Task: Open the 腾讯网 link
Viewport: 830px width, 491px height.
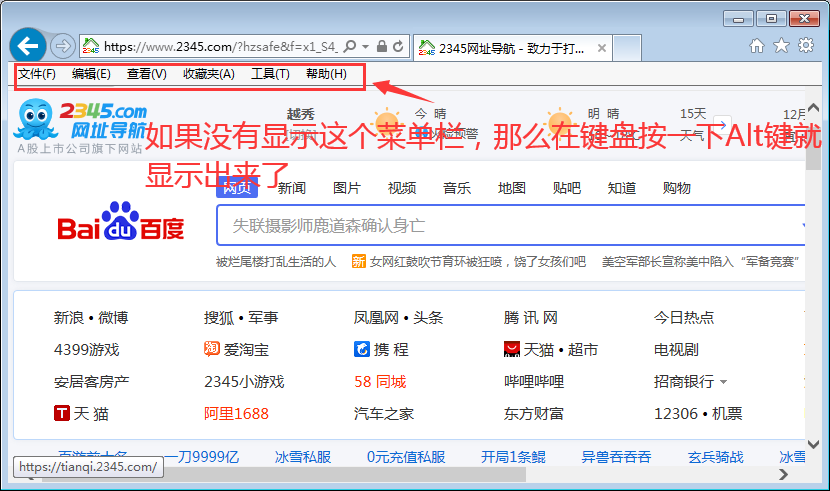Action: (530, 317)
